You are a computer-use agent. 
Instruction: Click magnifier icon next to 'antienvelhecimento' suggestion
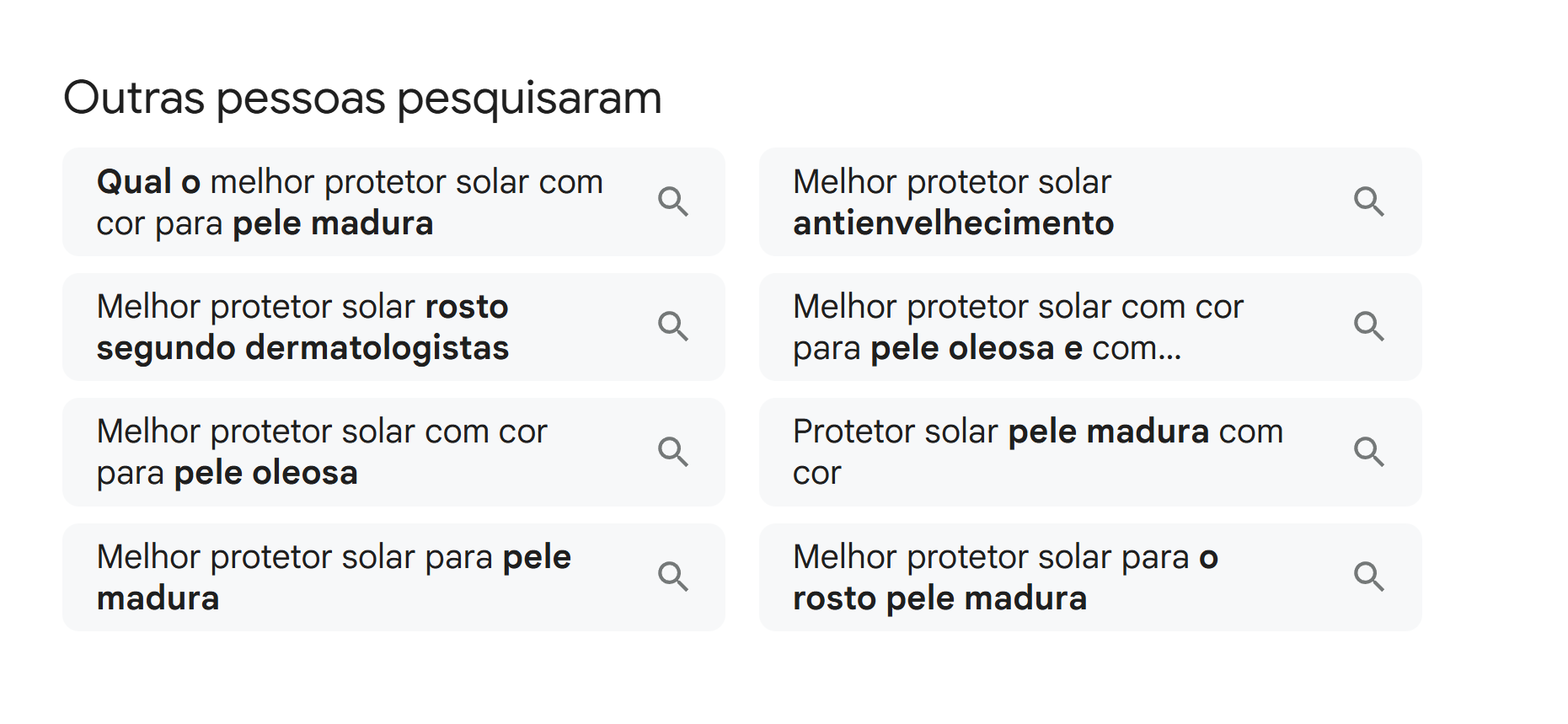click(x=1368, y=202)
